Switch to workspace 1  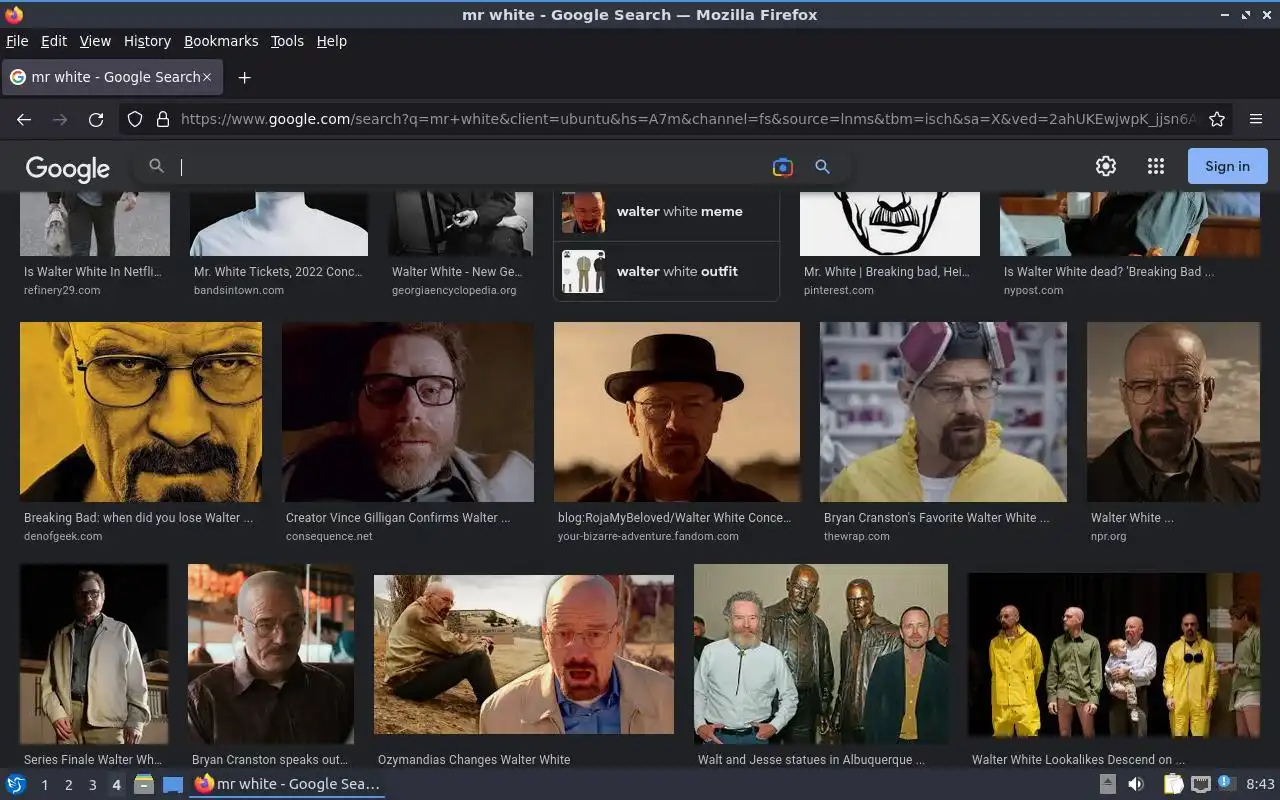[44, 785]
